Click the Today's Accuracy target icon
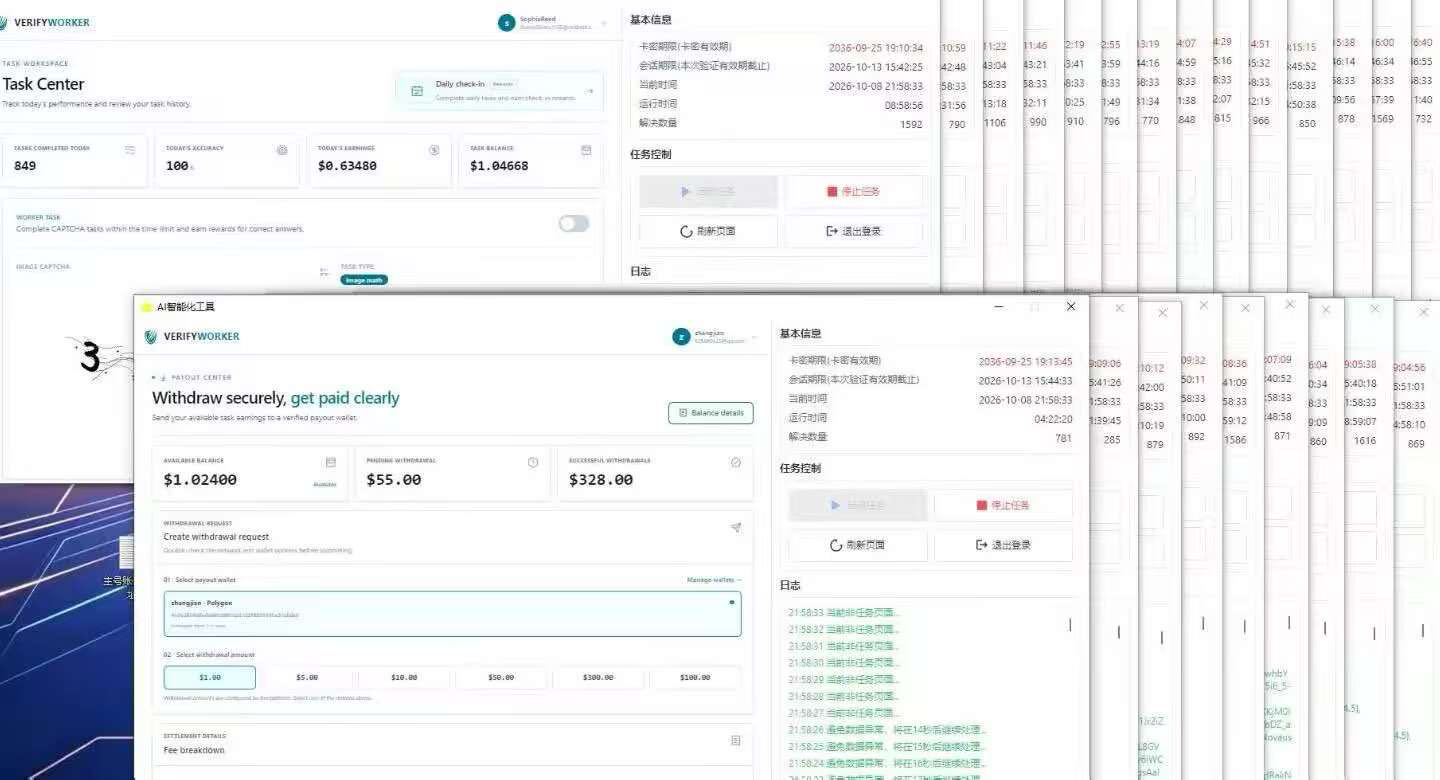This screenshot has width=1440, height=780. coord(282,150)
